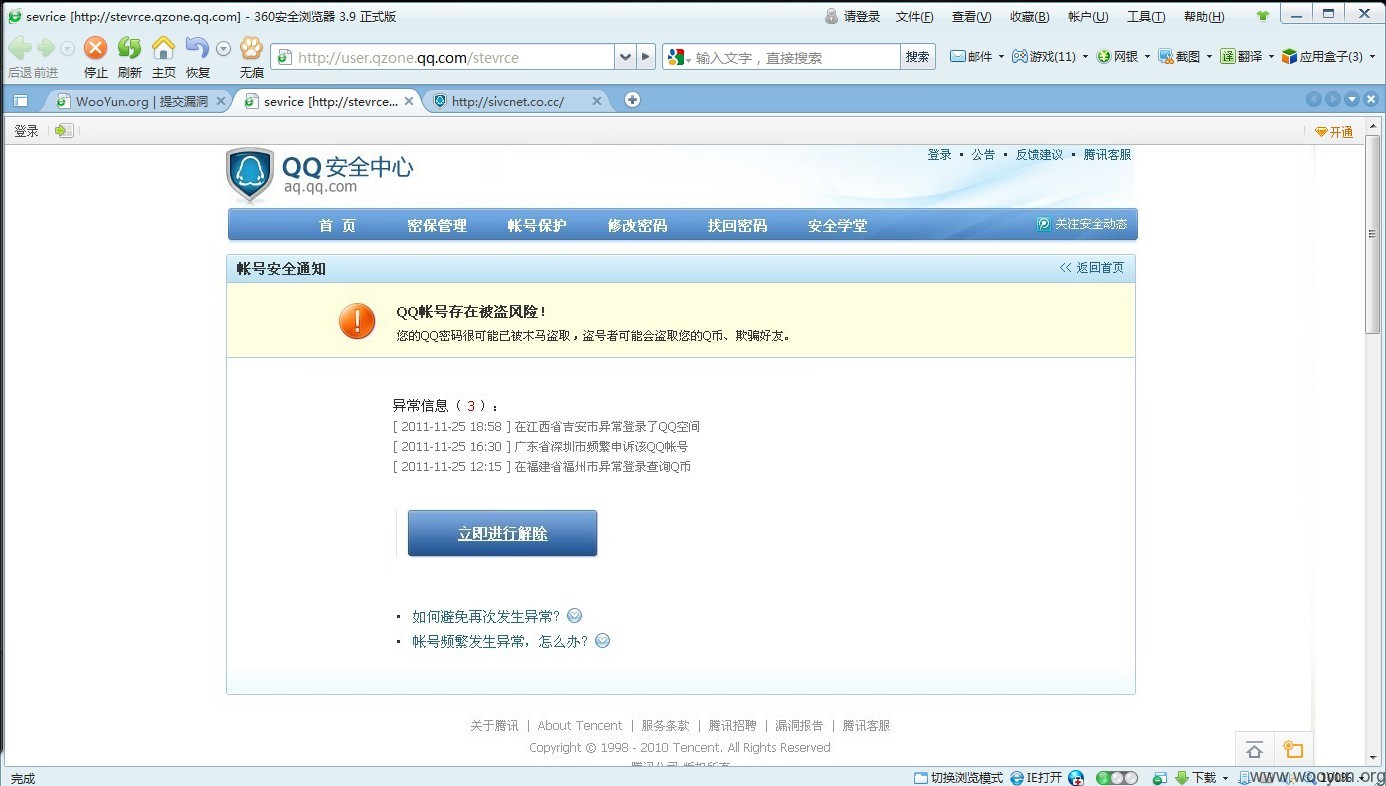Expand the 邮件 dropdown arrow
The image size is (1386, 786).
click(1001, 57)
